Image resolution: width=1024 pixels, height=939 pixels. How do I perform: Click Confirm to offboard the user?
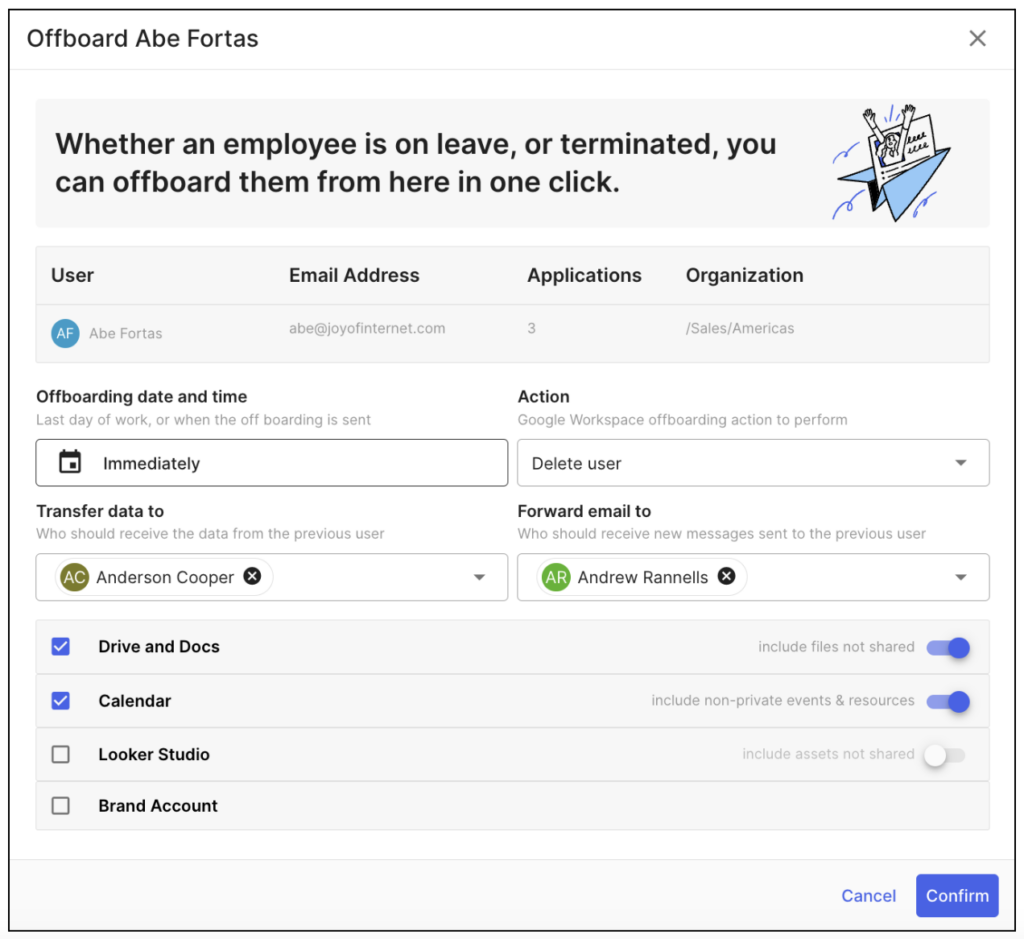point(957,895)
